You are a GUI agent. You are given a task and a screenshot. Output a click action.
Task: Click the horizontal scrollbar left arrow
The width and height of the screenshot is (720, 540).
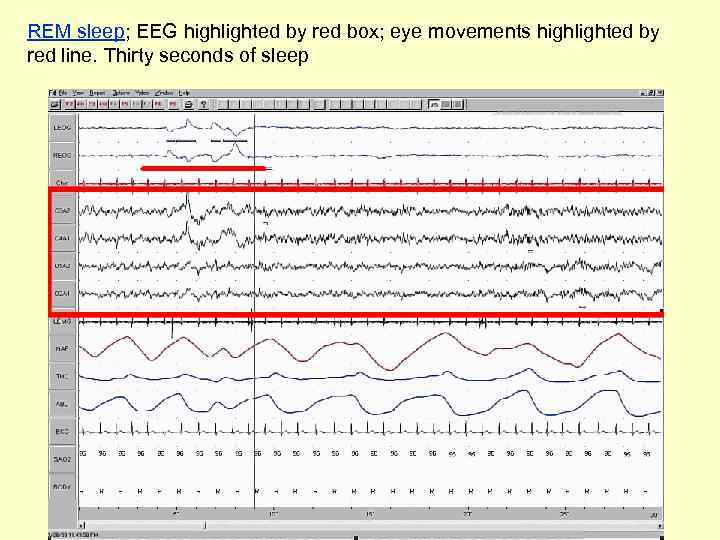pyautogui.click(x=82, y=526)
